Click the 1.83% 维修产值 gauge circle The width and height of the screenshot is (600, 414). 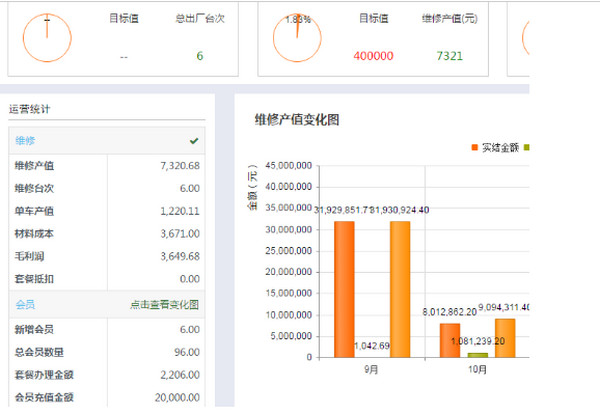[x=297, y=37]
